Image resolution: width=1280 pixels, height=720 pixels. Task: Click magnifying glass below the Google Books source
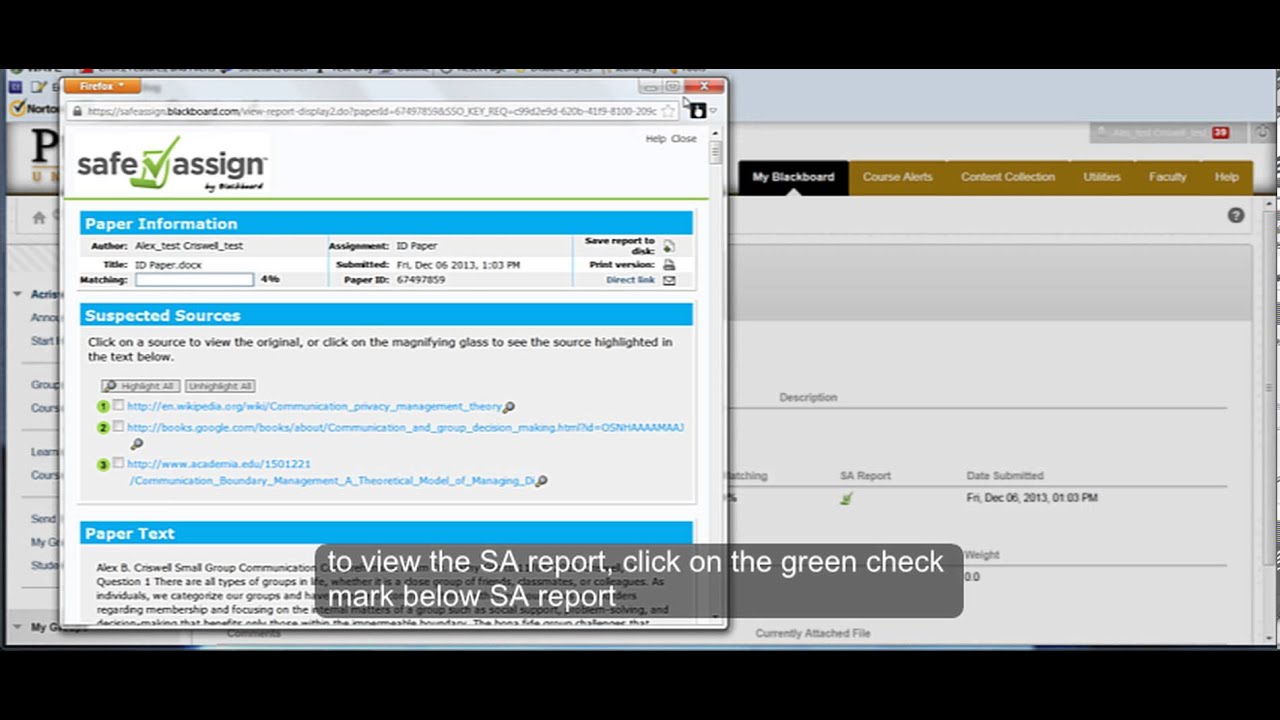[x=137, y=444]
